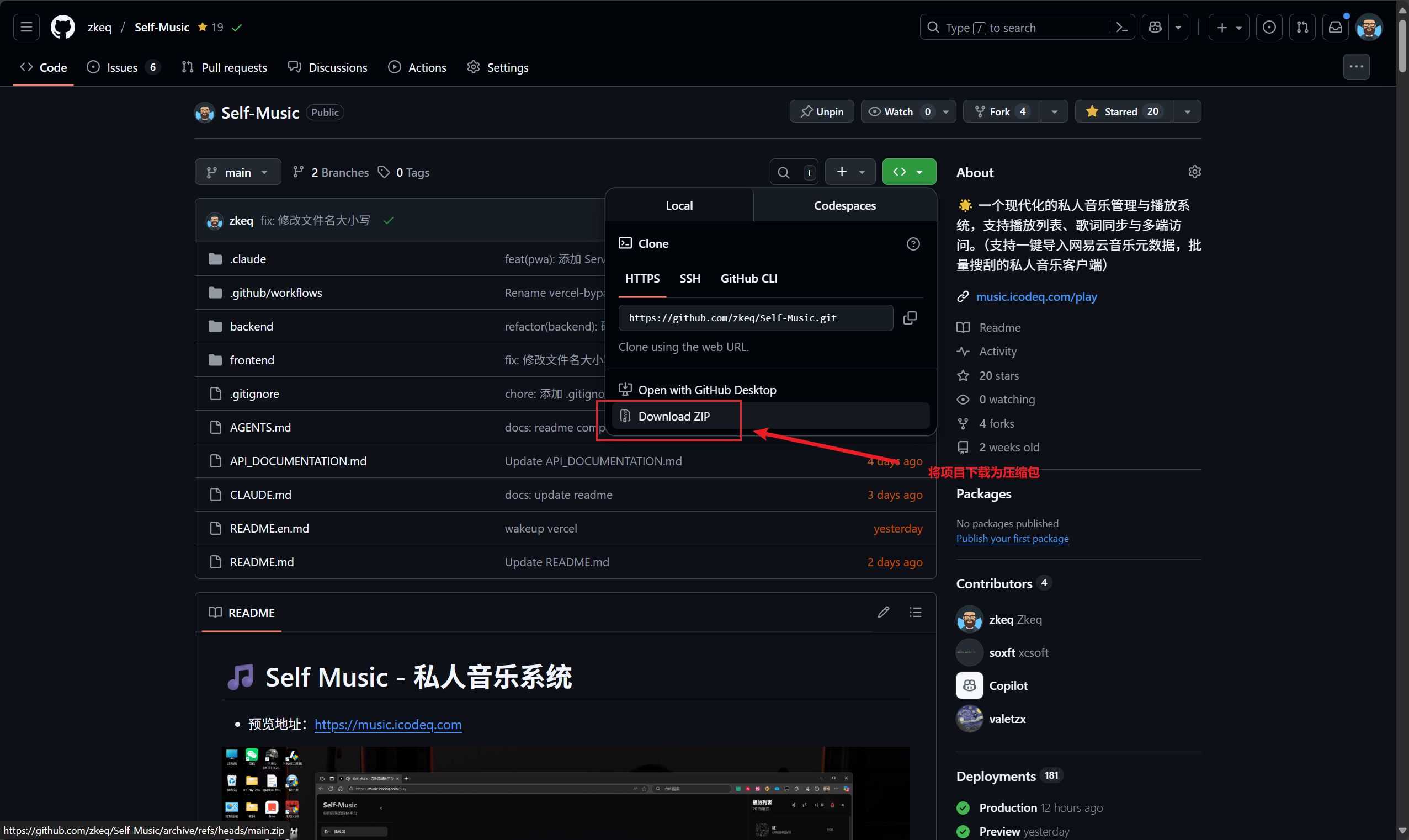Open Copilot chat icon in header
Viewport: 1409px width, 840px height.
[x=1156, y=27]
